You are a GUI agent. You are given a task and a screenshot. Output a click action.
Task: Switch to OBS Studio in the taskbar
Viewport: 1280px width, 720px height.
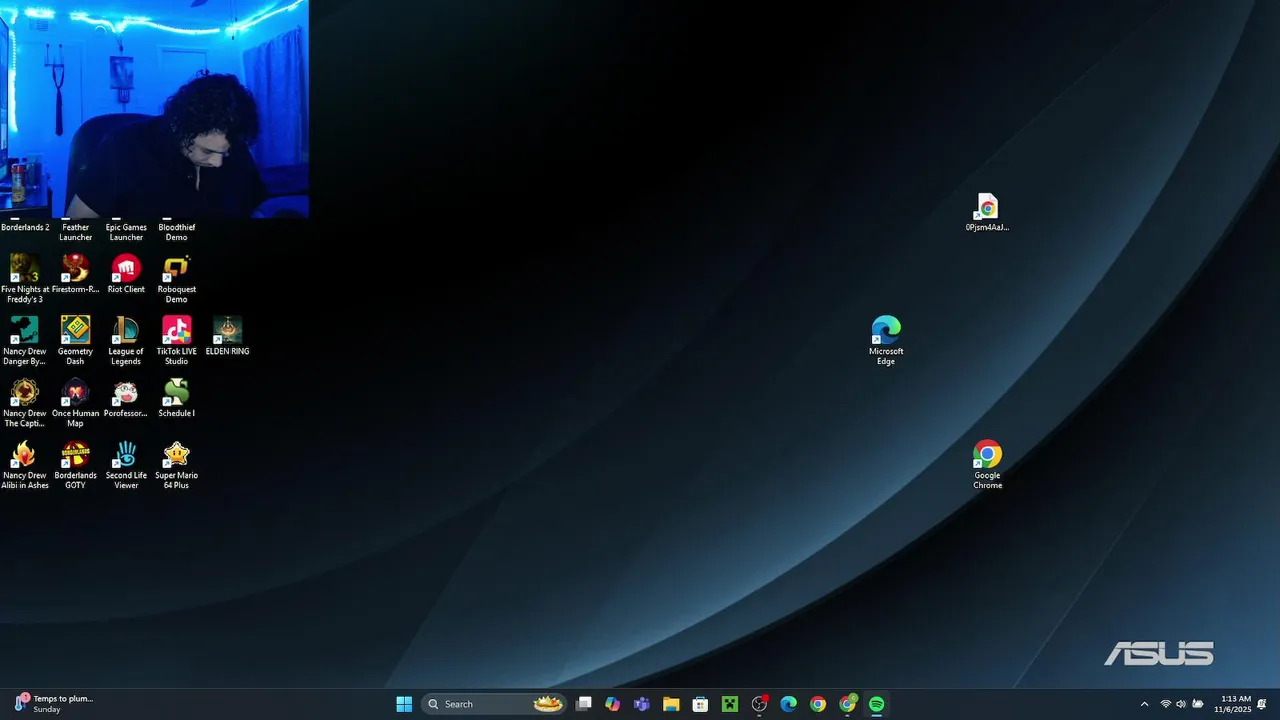click(x=759, y=704)
